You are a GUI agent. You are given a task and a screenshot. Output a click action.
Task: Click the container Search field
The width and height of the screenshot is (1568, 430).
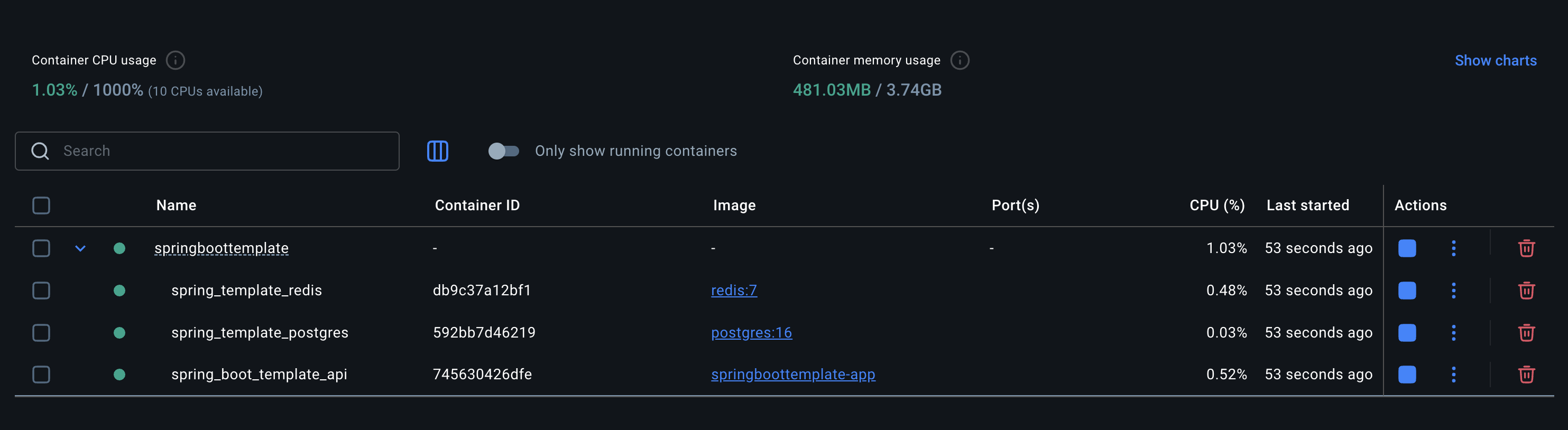[x=225, y=151]
